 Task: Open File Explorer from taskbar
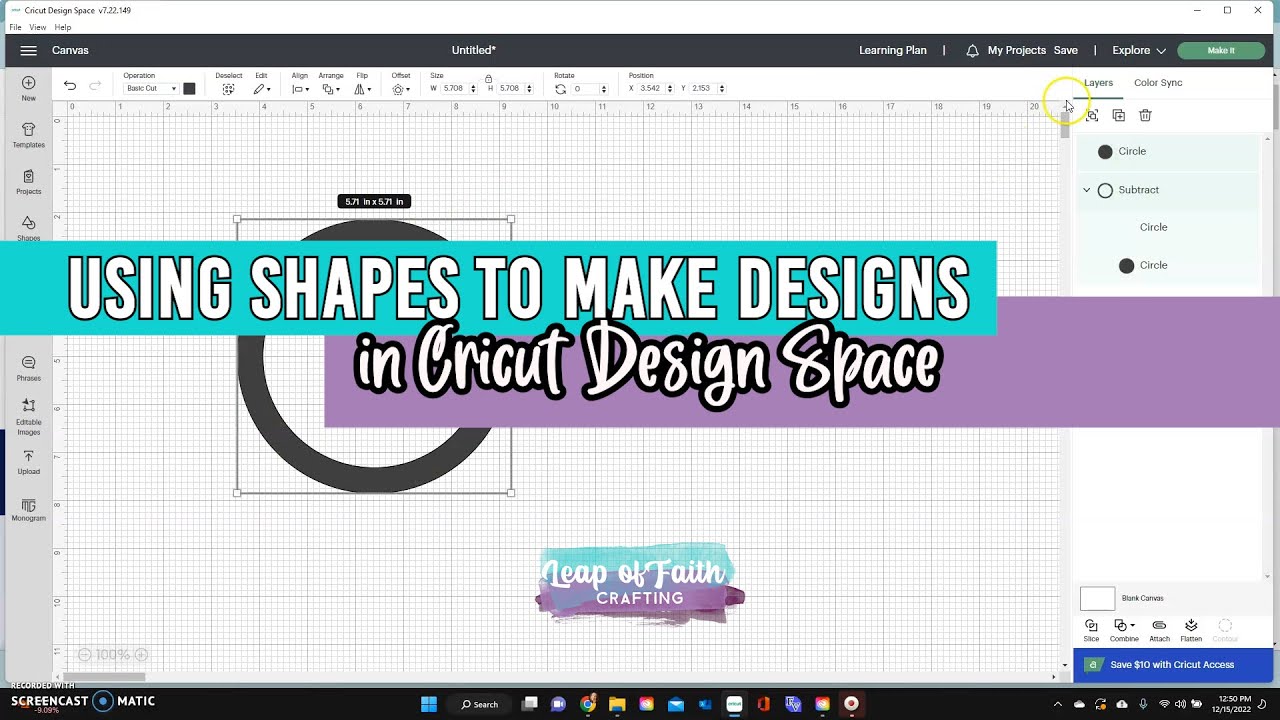pyautogui.click(x=617, y=704)
